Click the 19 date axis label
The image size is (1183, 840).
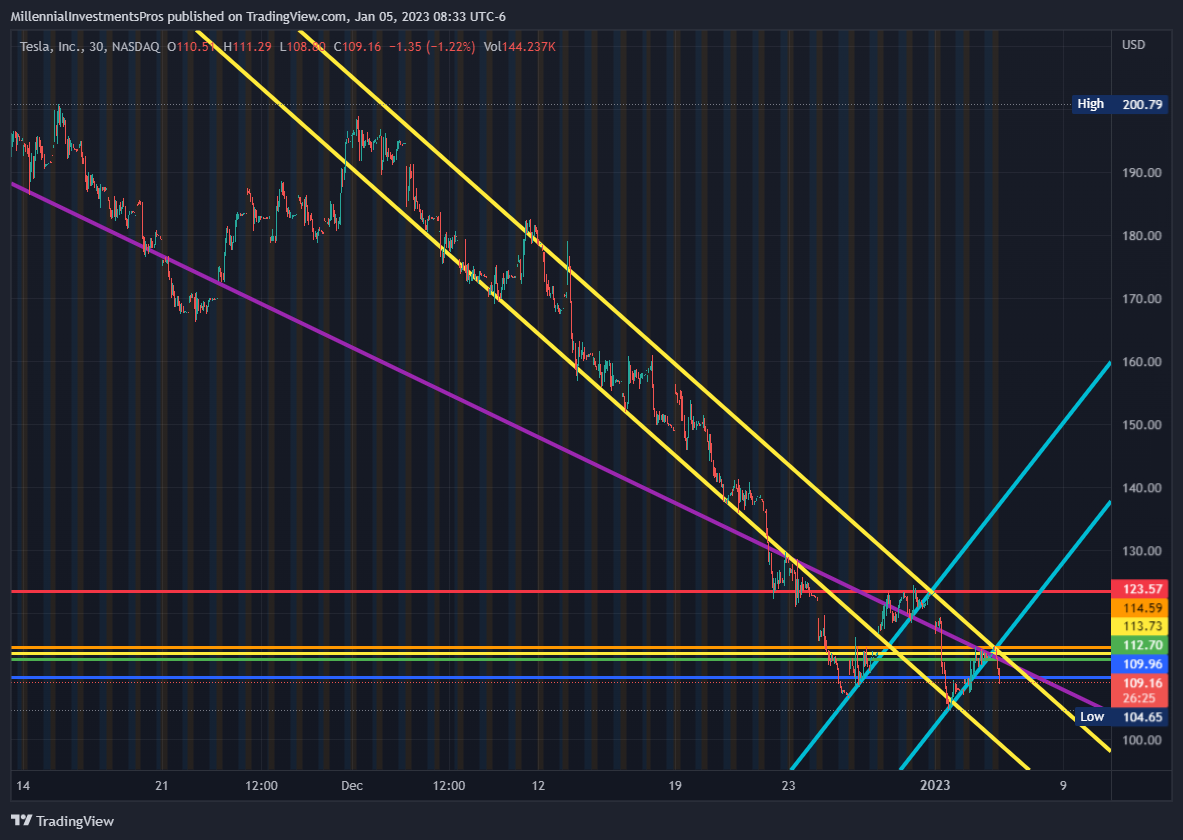(x=674, y=786)
